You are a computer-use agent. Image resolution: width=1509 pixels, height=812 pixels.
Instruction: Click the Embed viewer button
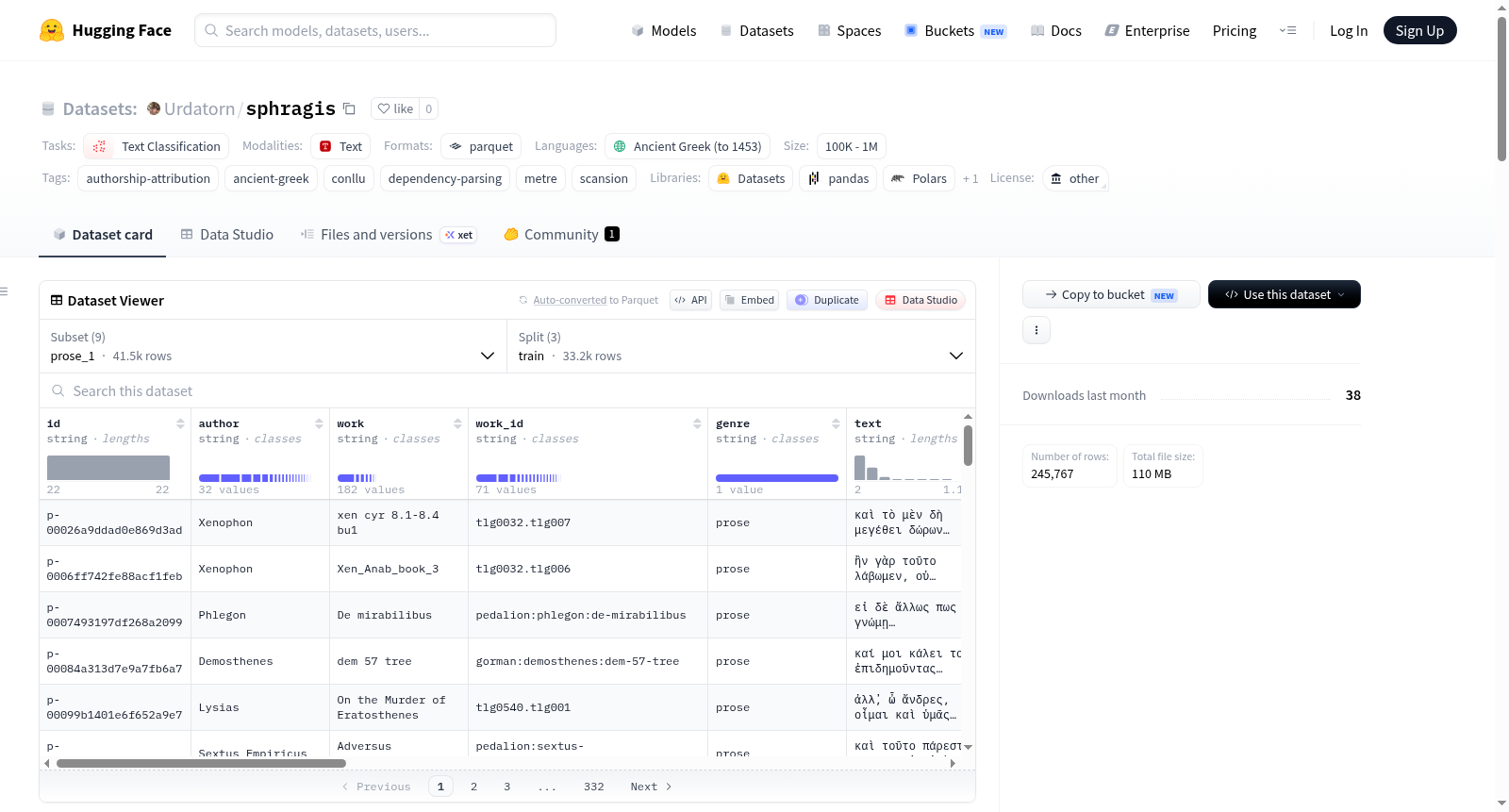tap(750, 300)
